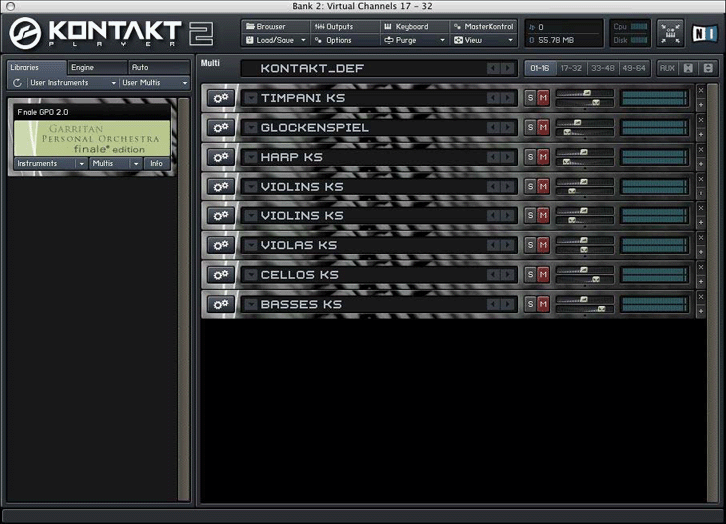Open the TIMPANI KS edit gear icon

(x=220, y=98)
